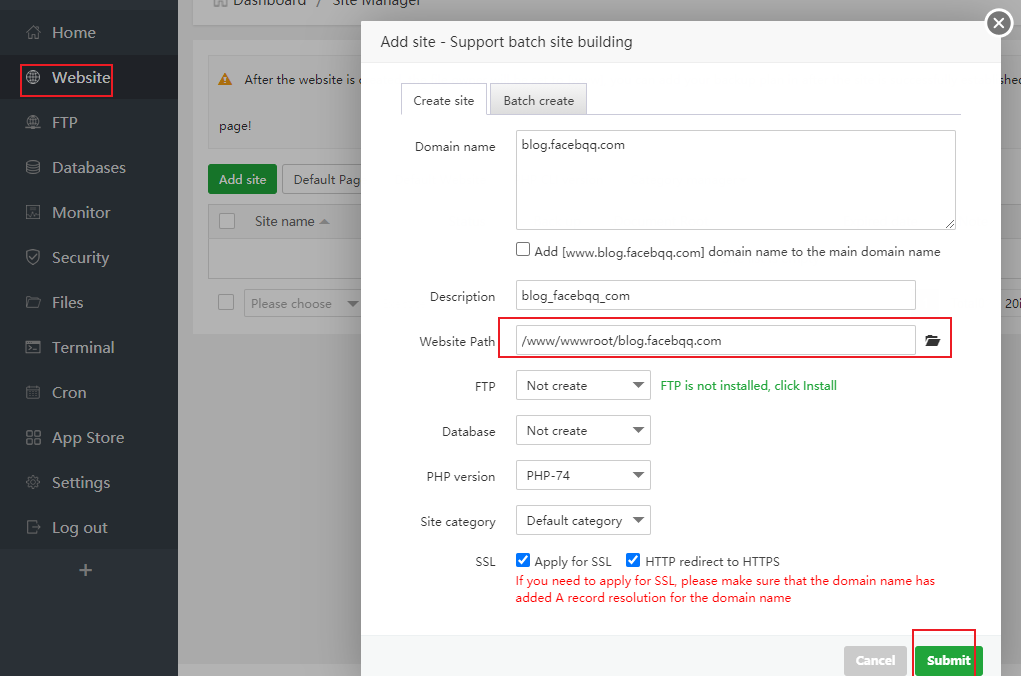Click the FTP not installed Install link
This screenshot has height=676, width=1021.
click(748, 386)
